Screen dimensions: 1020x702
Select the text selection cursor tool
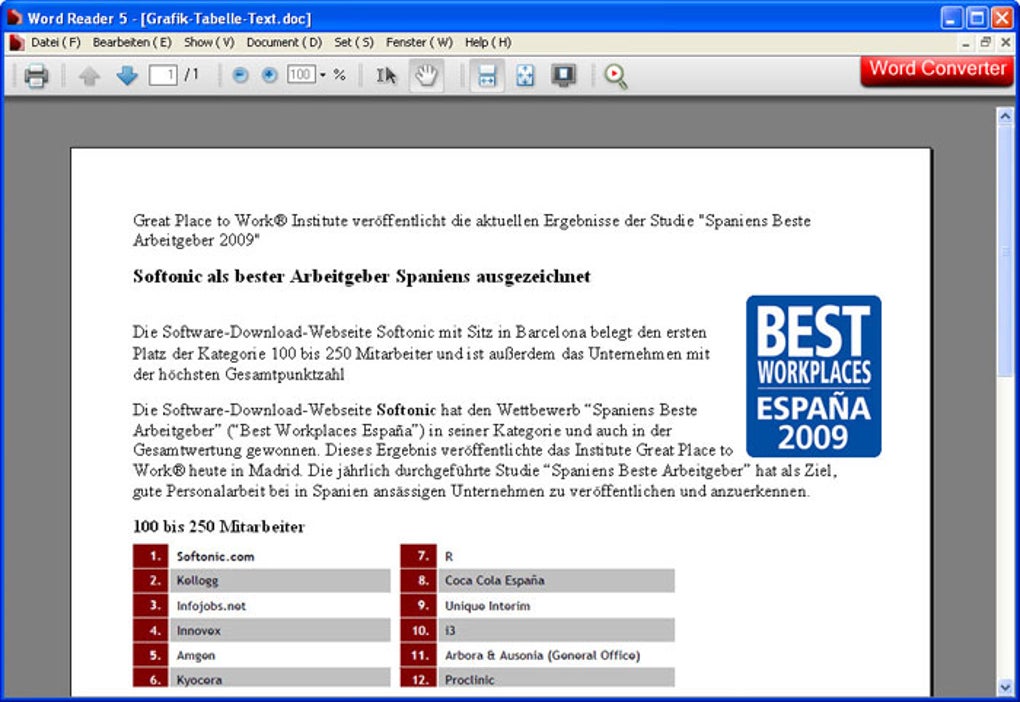(386, 75)
